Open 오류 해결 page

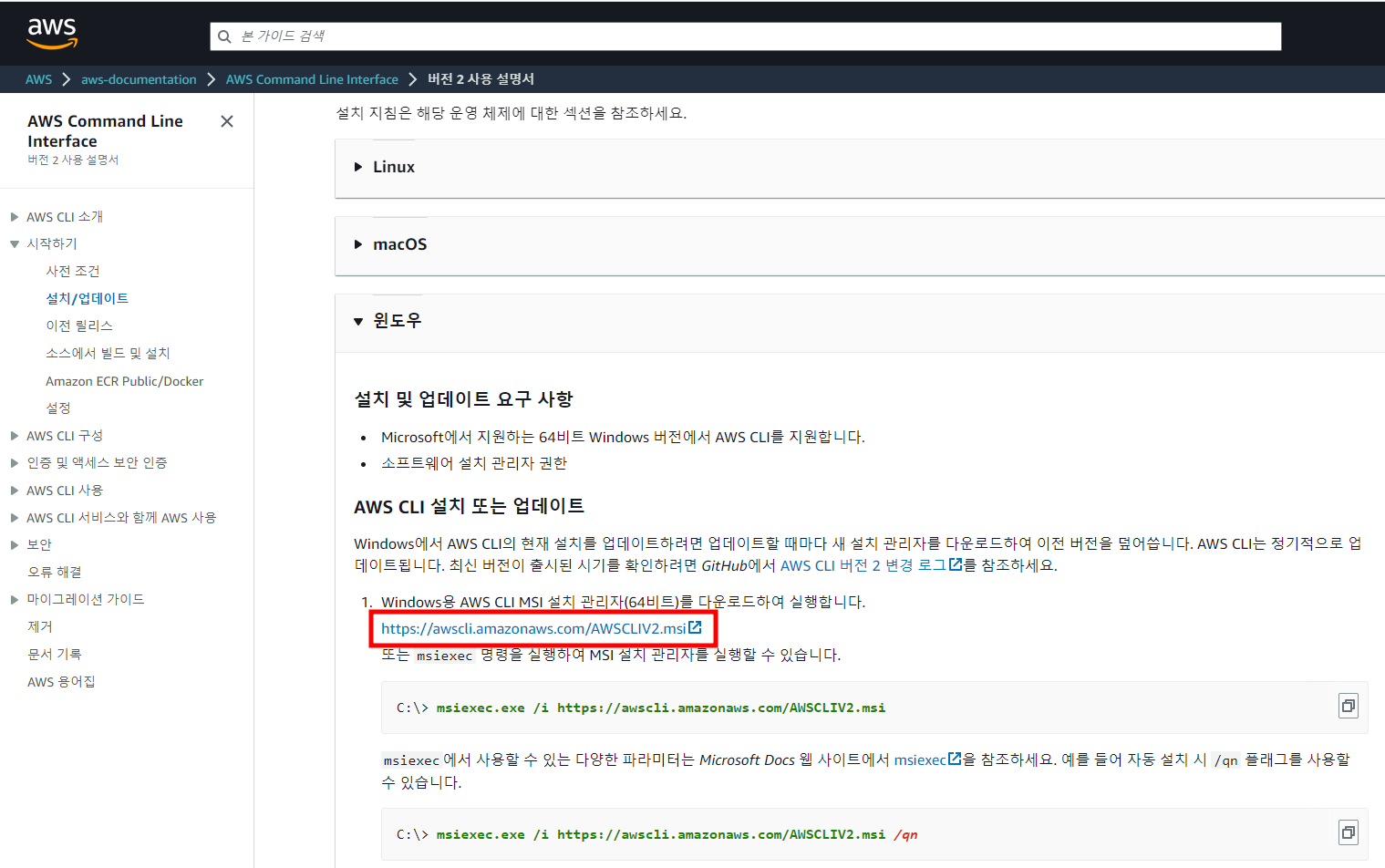pyautogui.click(x=55, y=572)
